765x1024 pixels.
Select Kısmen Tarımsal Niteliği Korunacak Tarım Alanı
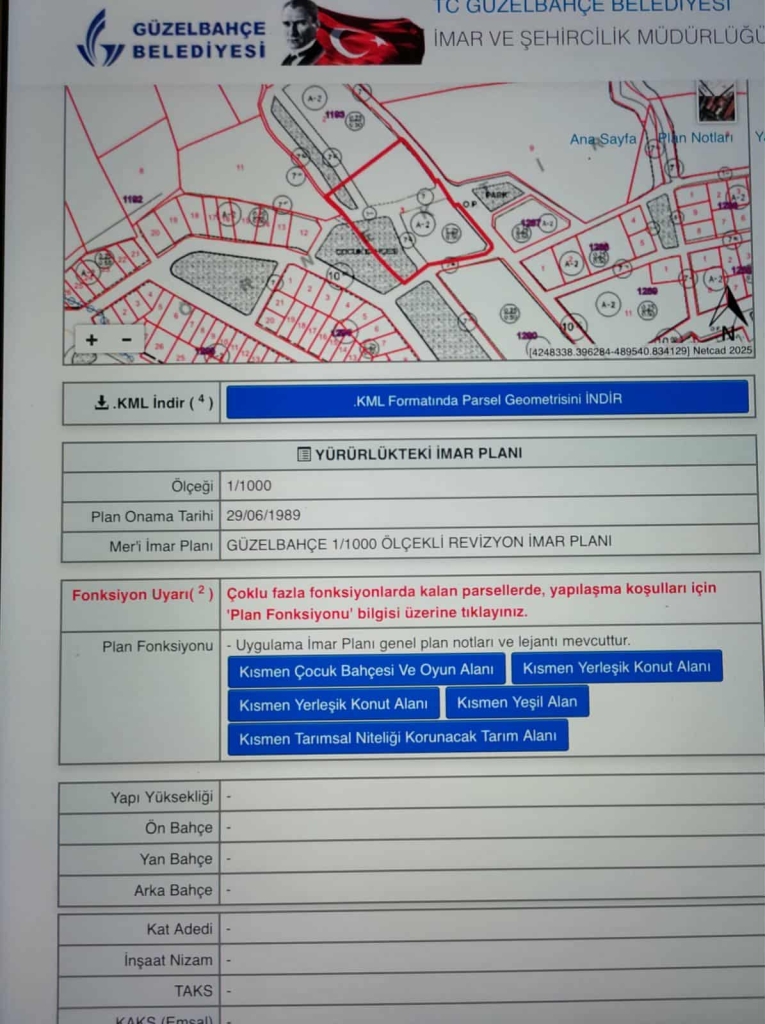click(x=398, y=737)
